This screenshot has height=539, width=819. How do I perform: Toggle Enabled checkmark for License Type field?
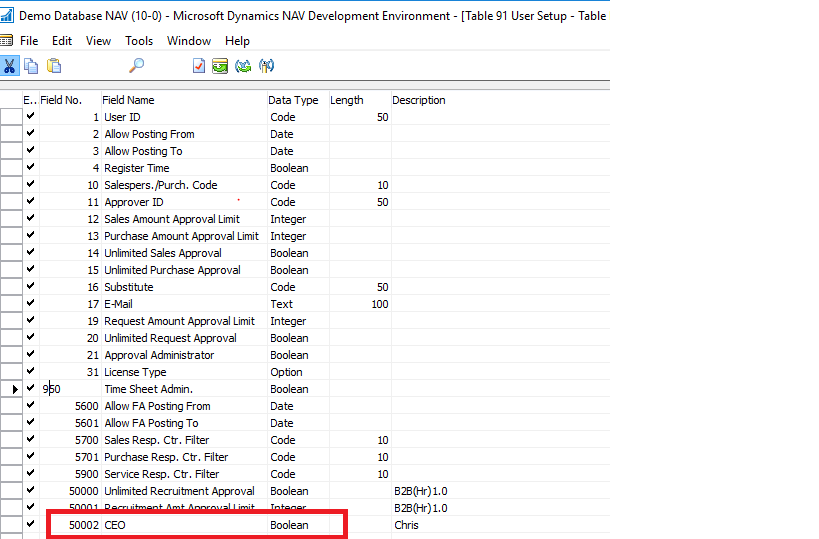click(30, 371)
